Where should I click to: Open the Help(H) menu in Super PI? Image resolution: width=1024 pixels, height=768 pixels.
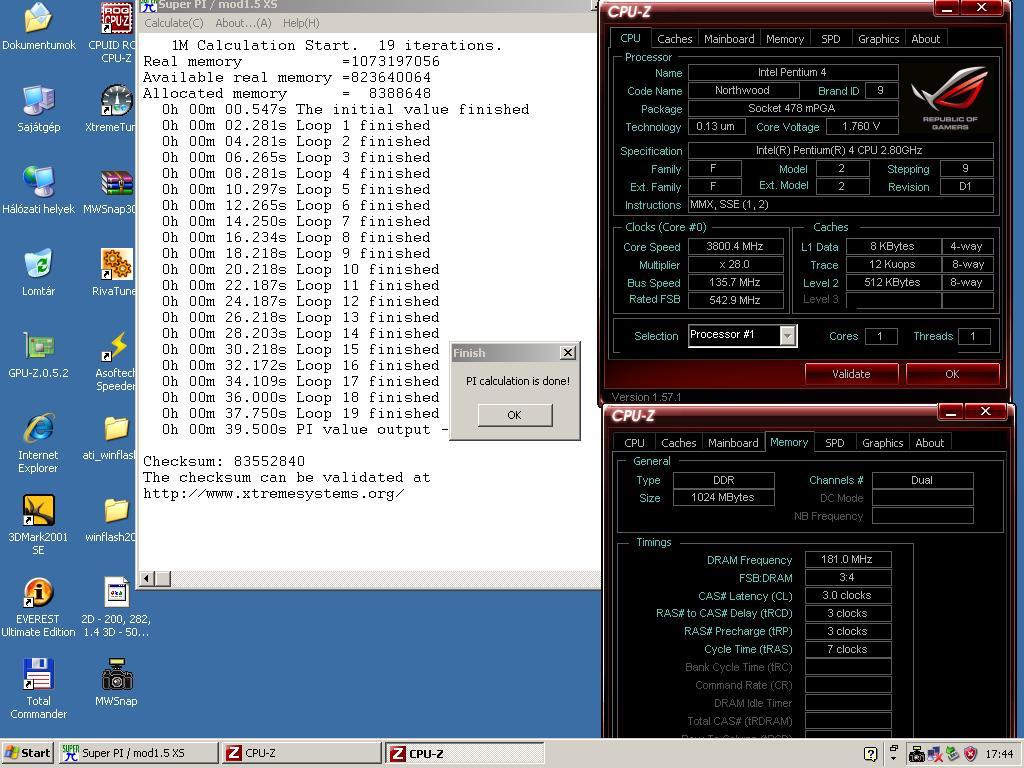click(x=301, y=23)
